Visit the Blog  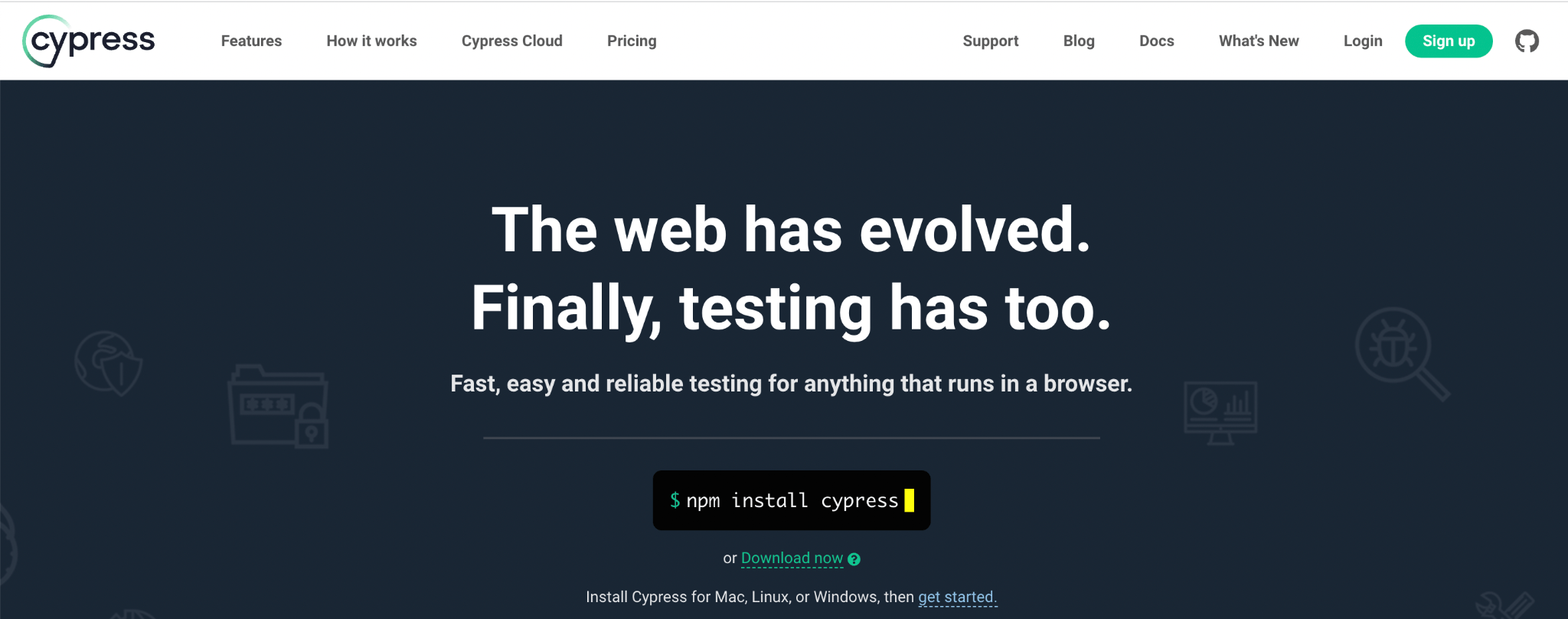(1079, 41)
